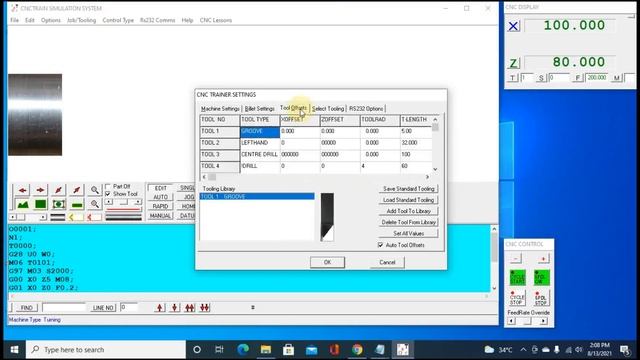This screenshot has width=640, height=360.
Task: Toggle the Show Tool checkbox
Action: pos(108,194)
